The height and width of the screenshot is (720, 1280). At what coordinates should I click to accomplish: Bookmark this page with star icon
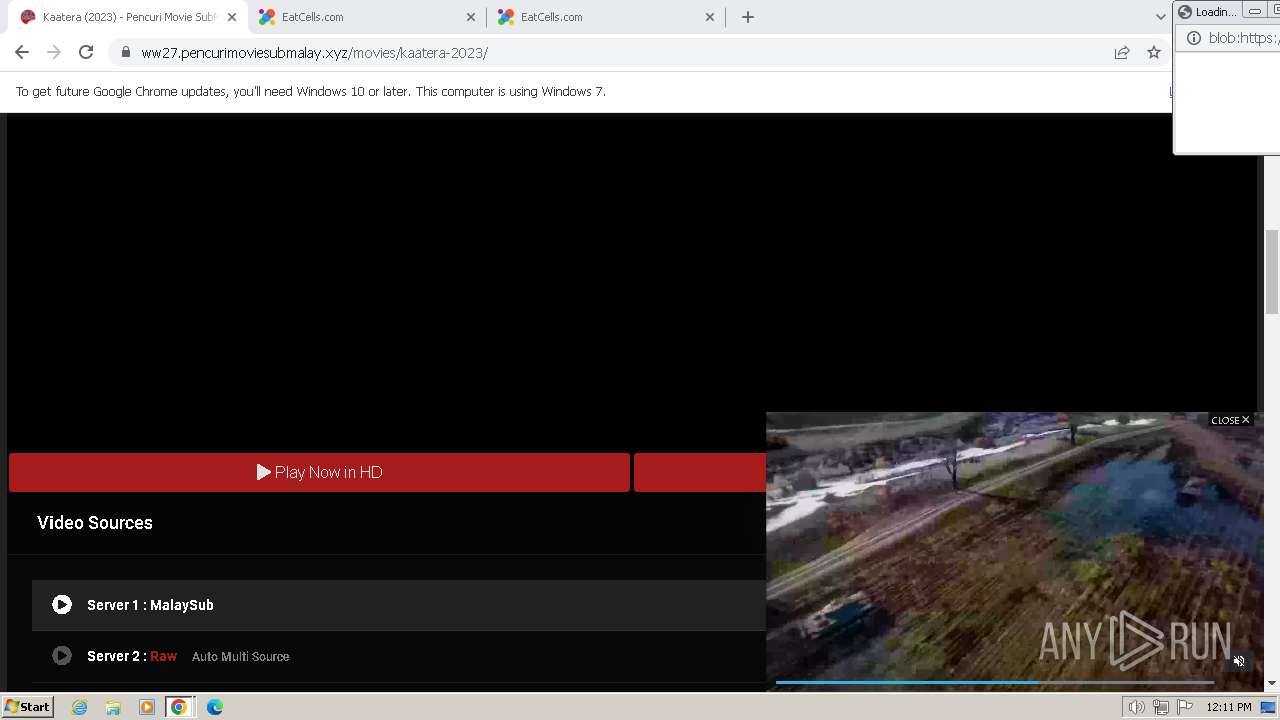pyautogui.click(x=1154, y=53)
